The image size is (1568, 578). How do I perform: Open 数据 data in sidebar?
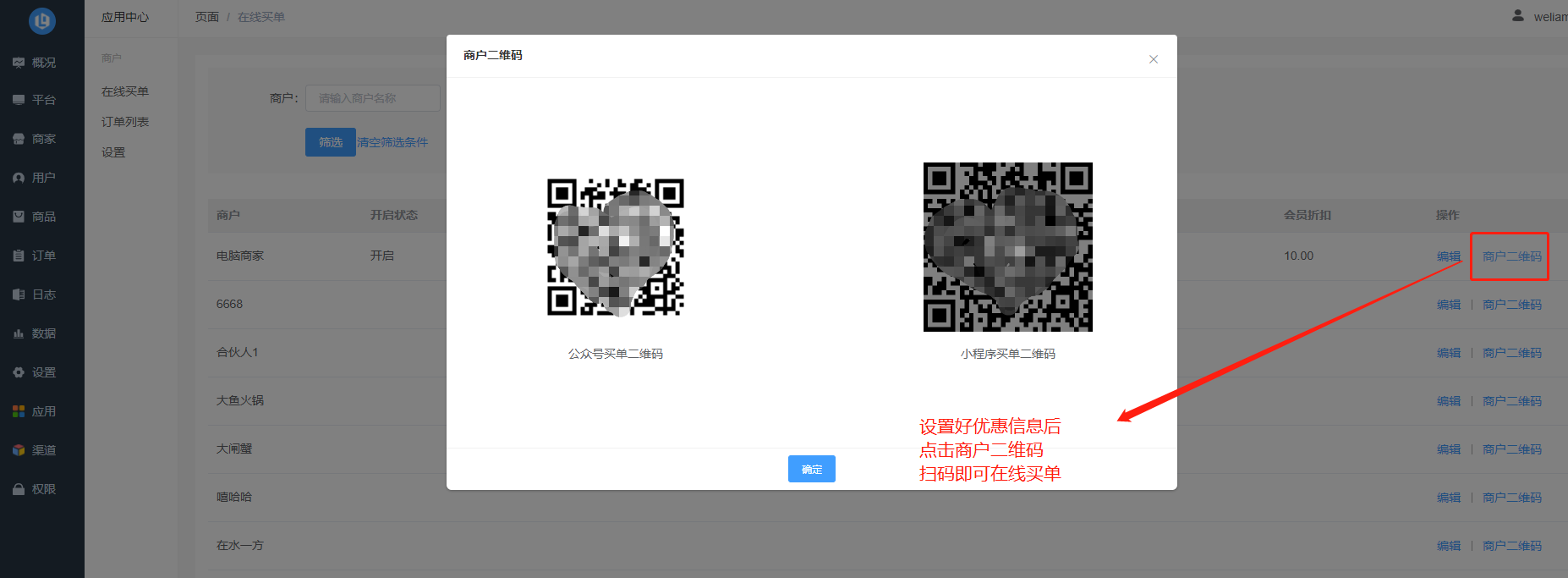point(35,333)
